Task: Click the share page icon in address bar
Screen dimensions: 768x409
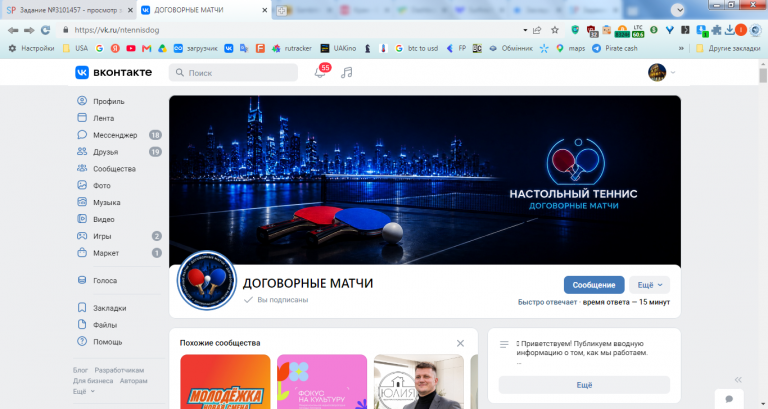Action: pyautogui.click(x=537, y=30)
